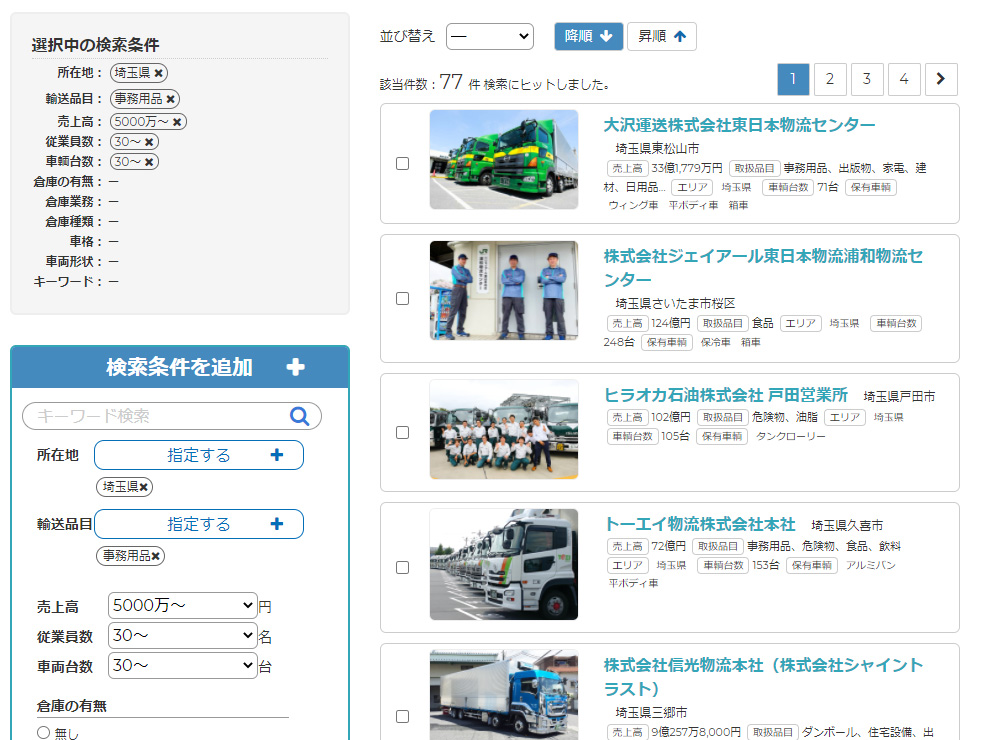Image resolution: width=987 pixels, height=740 pixels.
Task: Open ヒラオカ石油株式会社 戸田営業所 link
Action: 726,395
